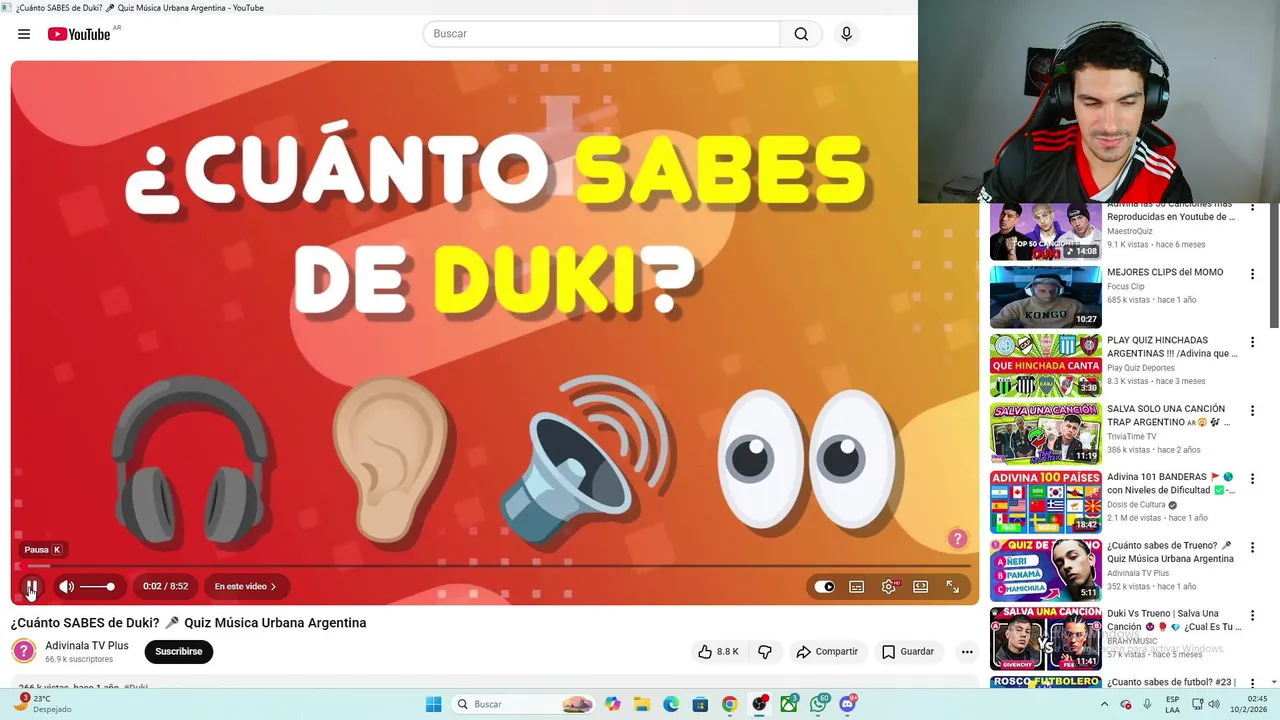Screen dimensions: 1280x720
Task: Click the video progress bar
Action: click(x=494, y=565)
